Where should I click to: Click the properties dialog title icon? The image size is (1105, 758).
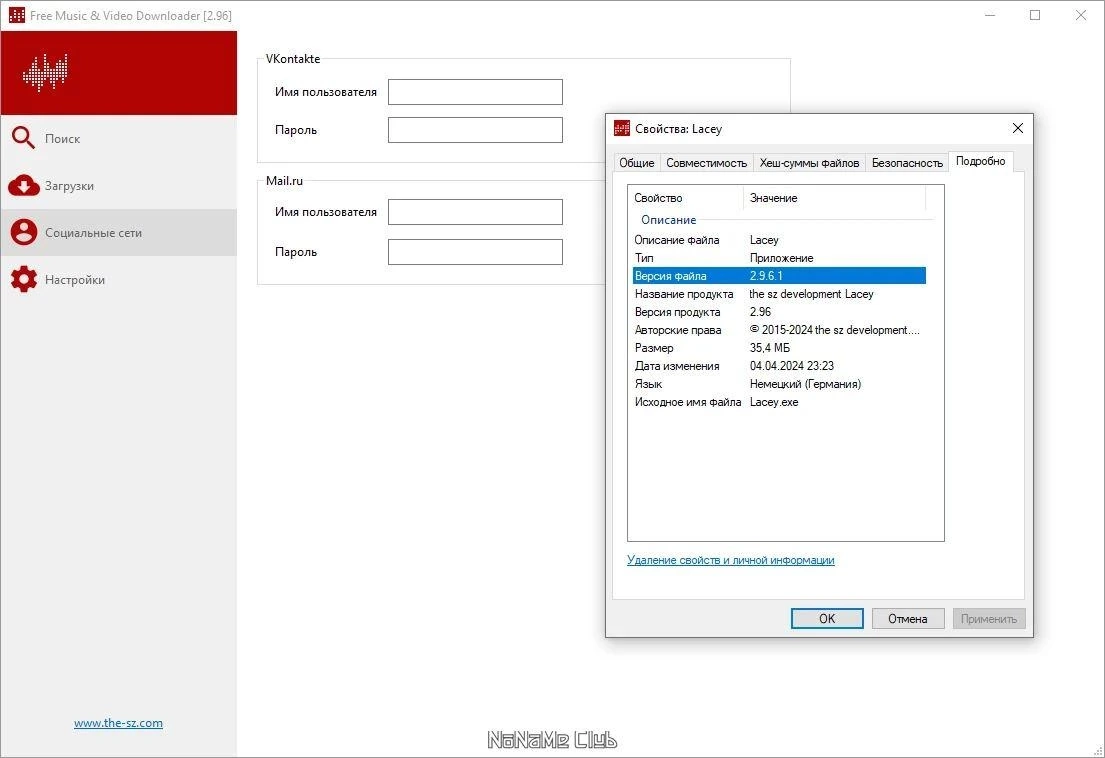pos(622,128)
